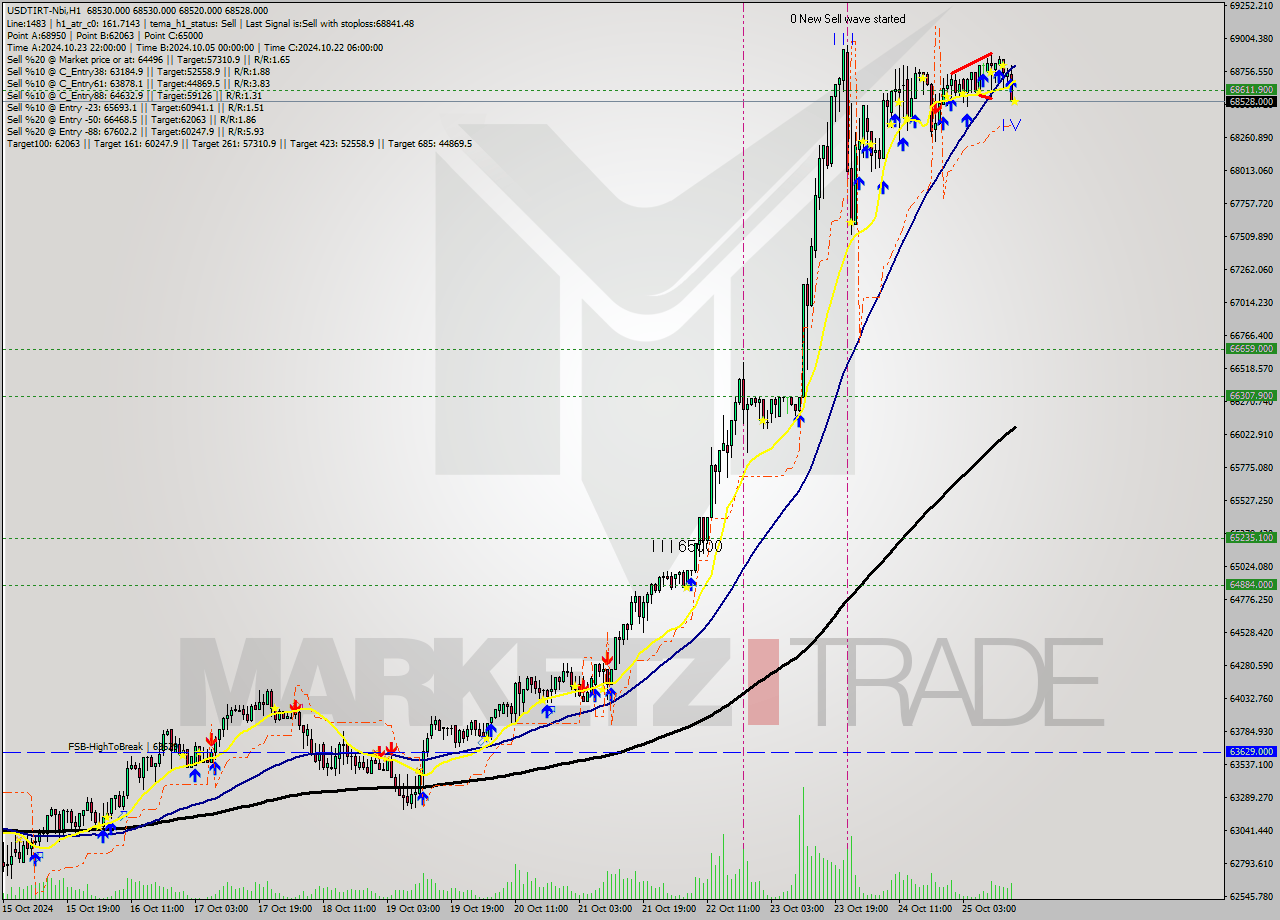Screen dimensions: 1280x920
Task: Click the blue dashed FSB-HighToBreak horizontal line
Action: tap(612, 752)
